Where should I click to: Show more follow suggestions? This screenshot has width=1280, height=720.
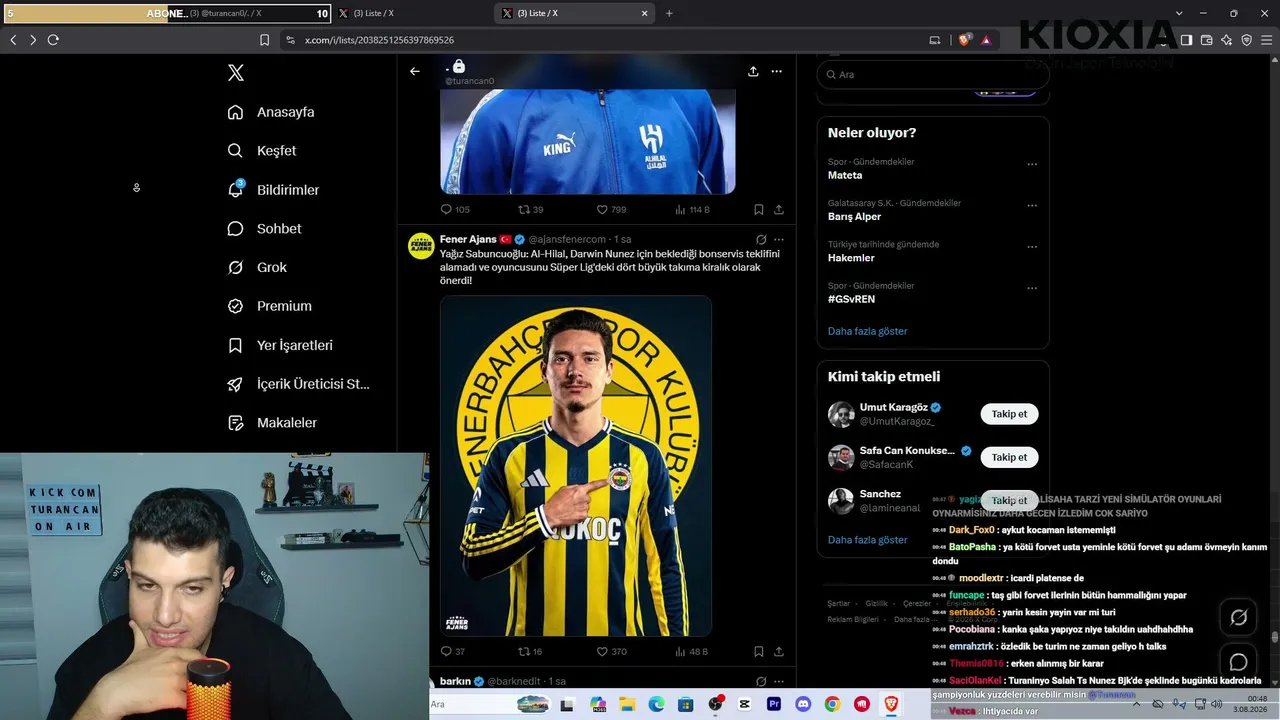(868, 540)
